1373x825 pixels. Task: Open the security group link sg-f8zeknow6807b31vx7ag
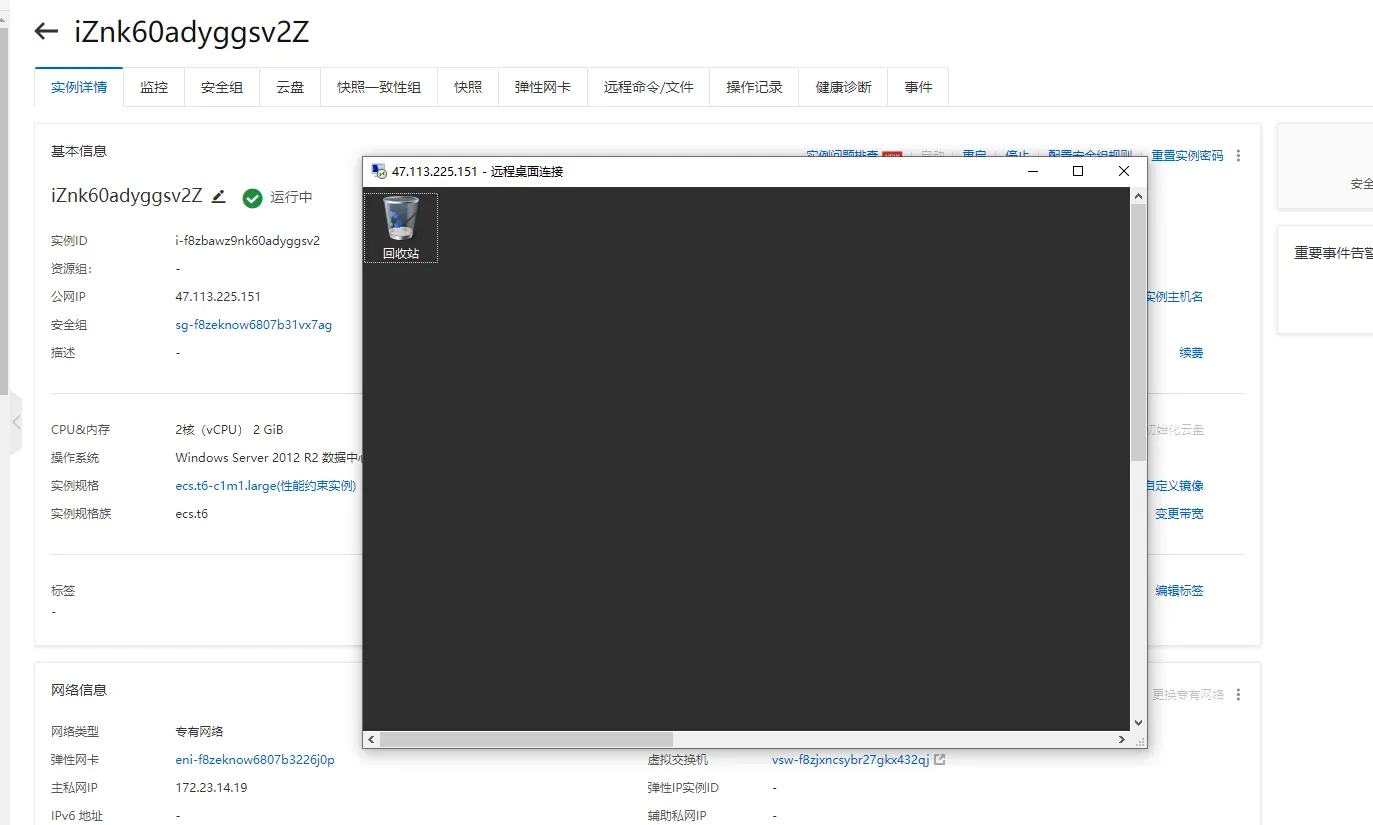pos(254,325)
